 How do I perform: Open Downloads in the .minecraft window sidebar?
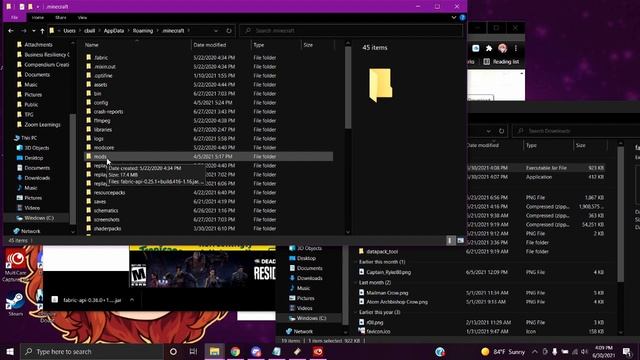click(x=37, y=178)
